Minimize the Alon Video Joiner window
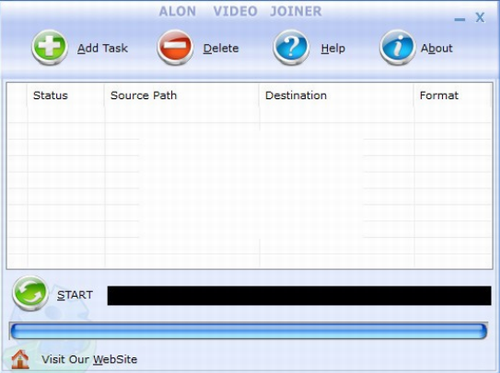Viewport: 500px width, 373px height. tap(460, 19)
